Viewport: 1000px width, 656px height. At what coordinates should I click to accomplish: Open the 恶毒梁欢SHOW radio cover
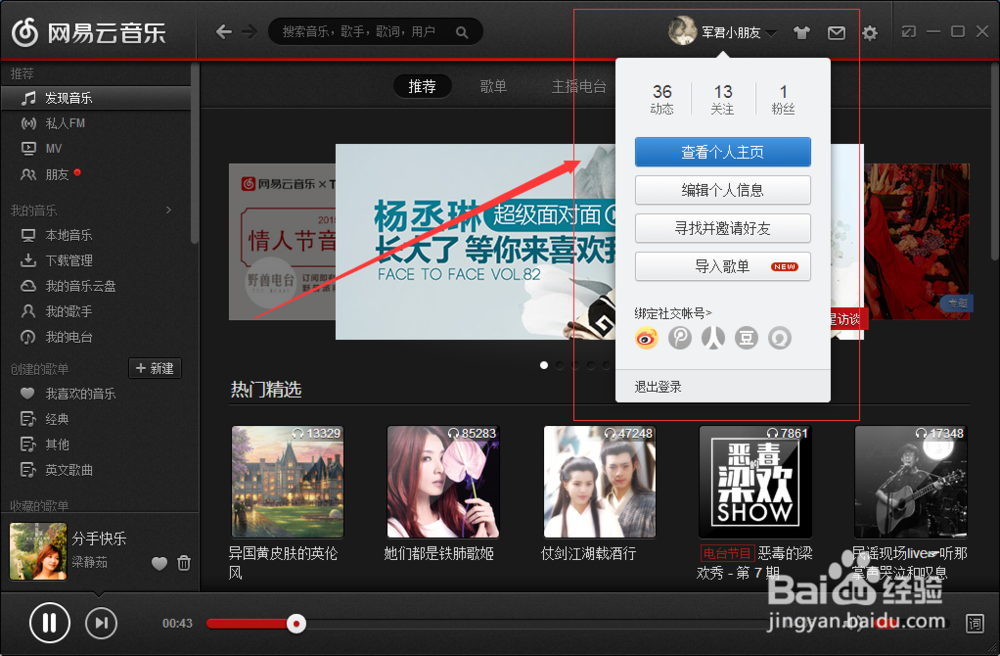click(755, 481)
